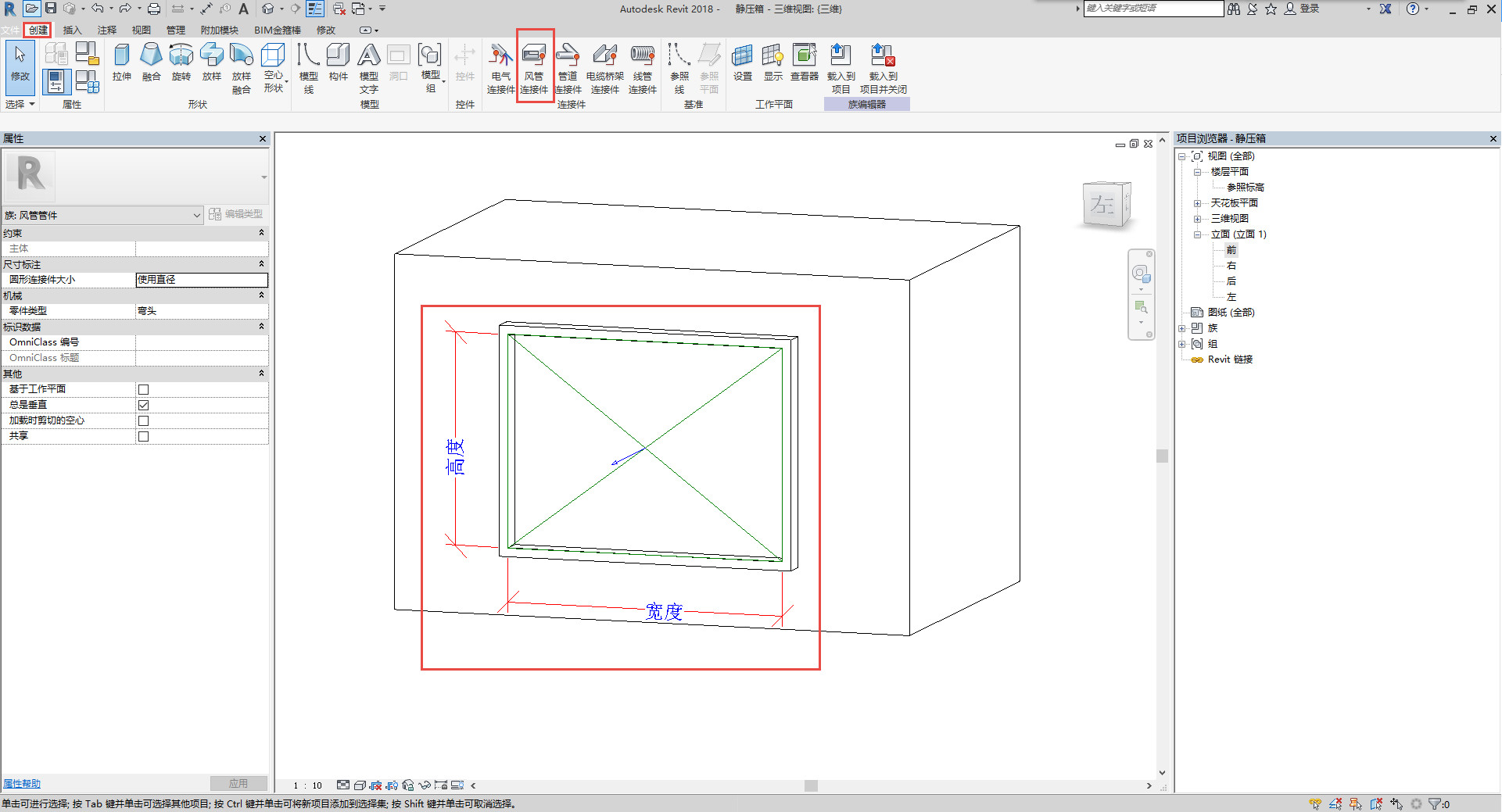Expand the 族 tree node

click(x=1182, y=328)
